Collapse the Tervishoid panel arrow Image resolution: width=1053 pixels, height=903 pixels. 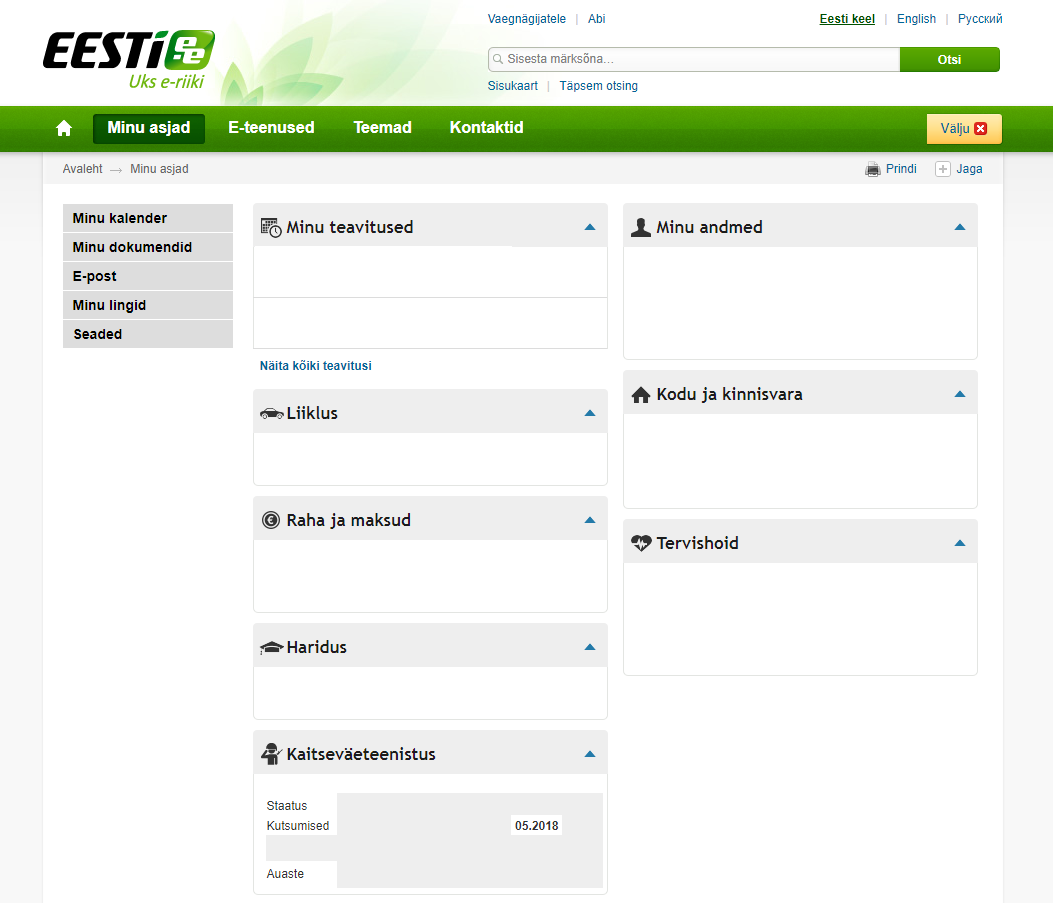click(959, 543)
